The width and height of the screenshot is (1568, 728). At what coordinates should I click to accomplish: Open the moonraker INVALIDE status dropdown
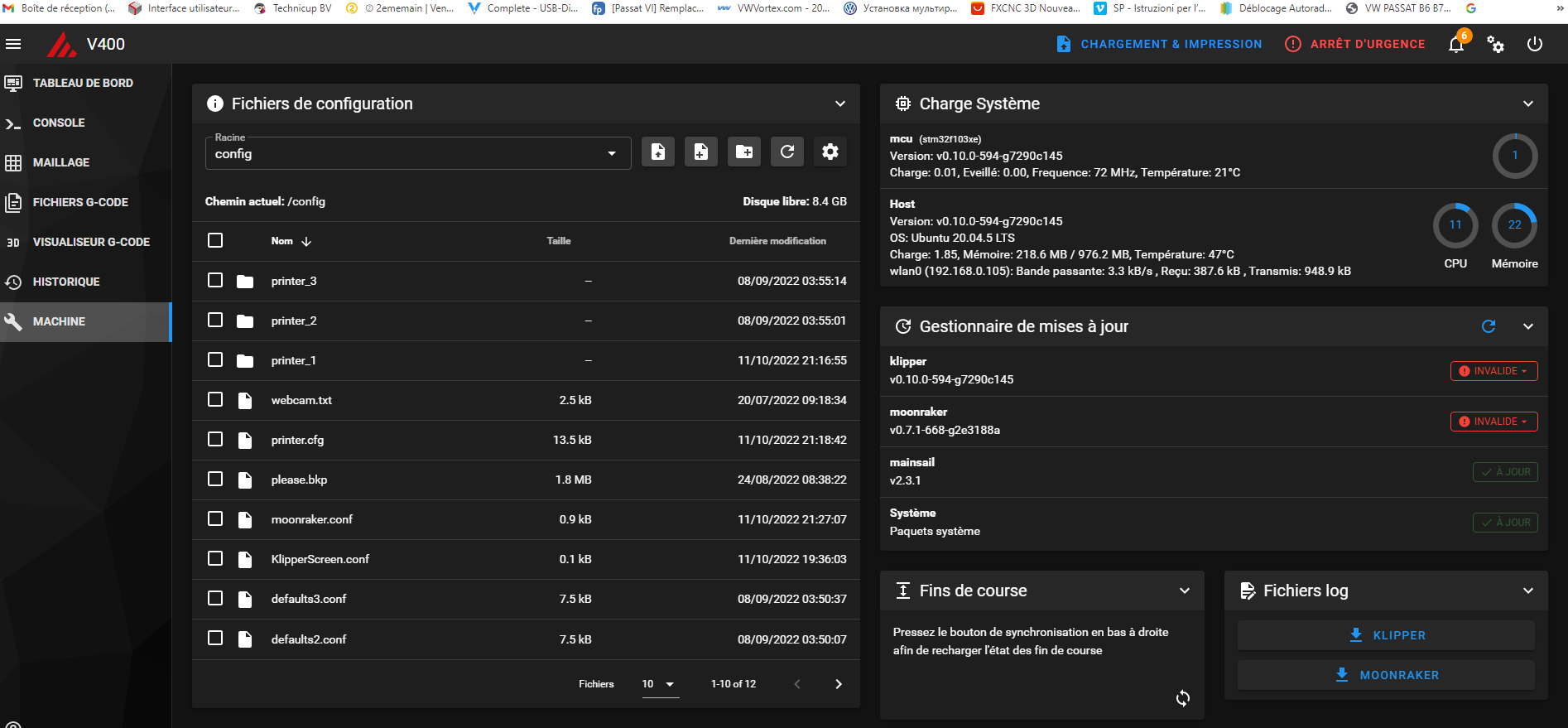click(1493, 422)
